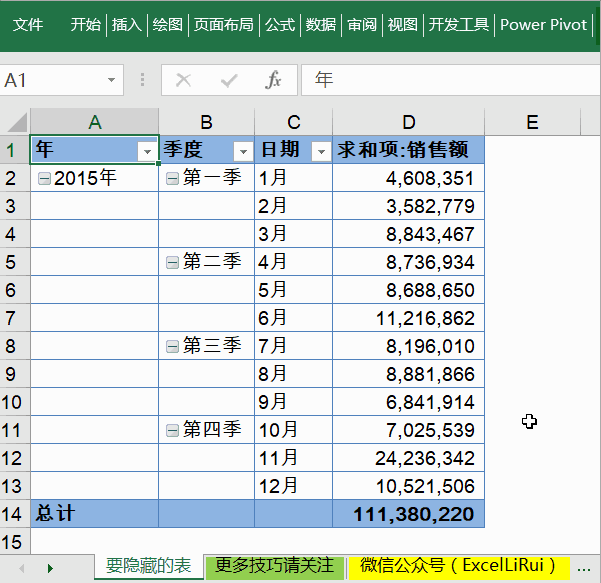Open the 年 field filter dropdown
Screen dimensions: 601x583
click(x=147, y=151)
